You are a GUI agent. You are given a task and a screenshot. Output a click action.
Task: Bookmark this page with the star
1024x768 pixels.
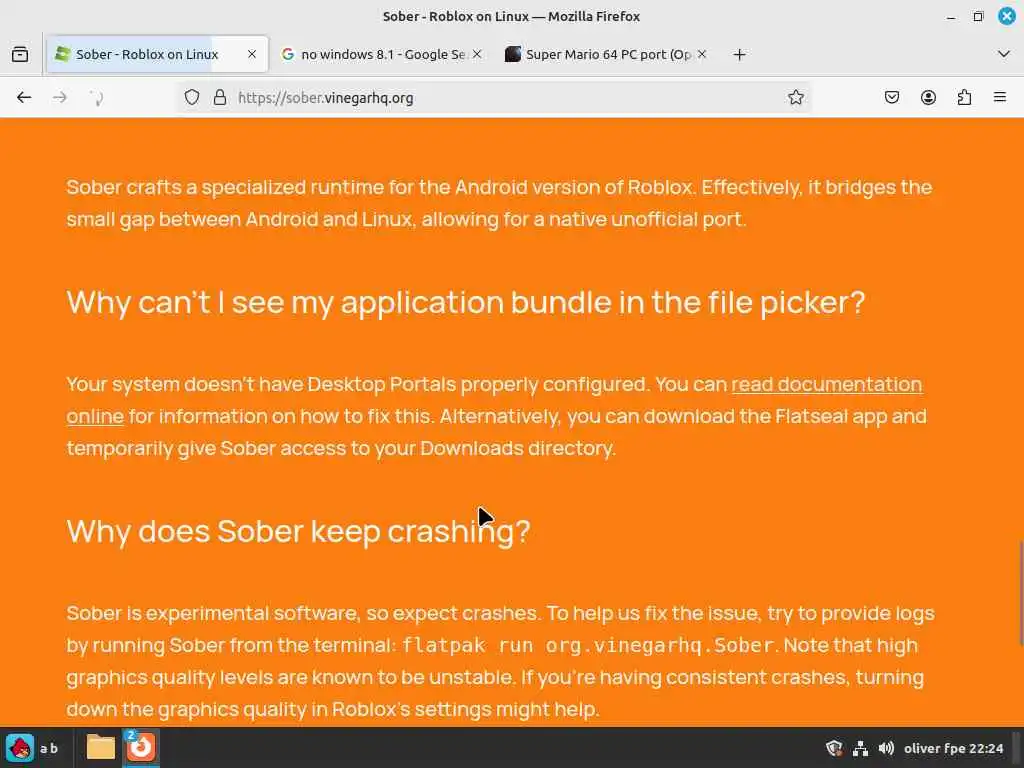795,97
